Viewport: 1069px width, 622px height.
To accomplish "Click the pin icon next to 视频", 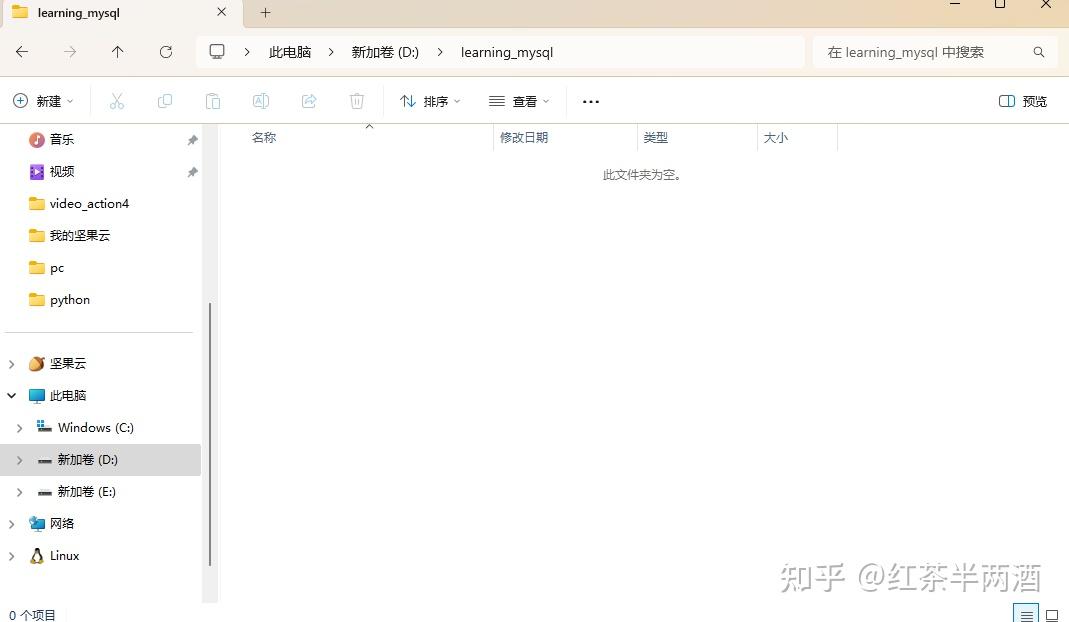I will click(x=192, y=171).
